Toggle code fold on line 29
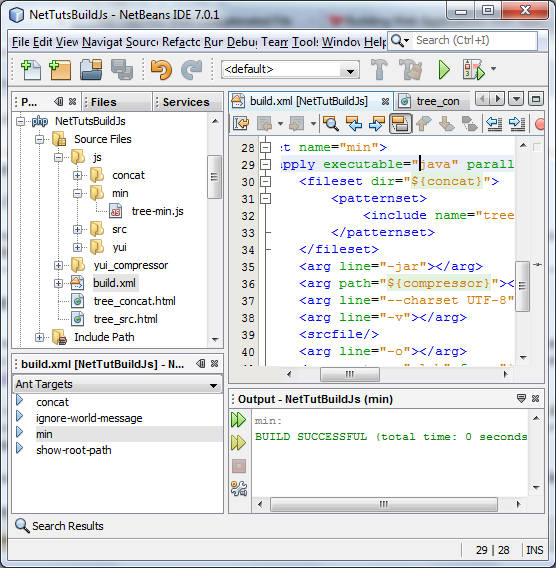 266,164
